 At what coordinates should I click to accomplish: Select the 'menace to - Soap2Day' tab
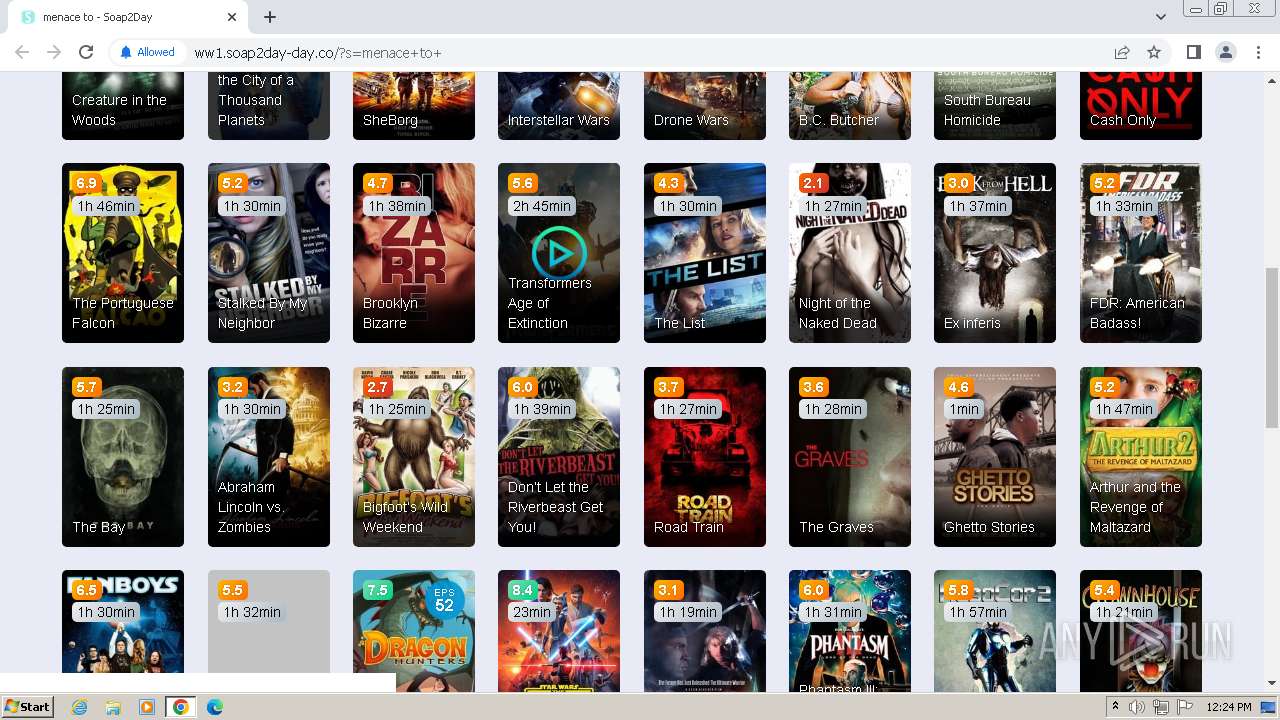tap(129, 17)
